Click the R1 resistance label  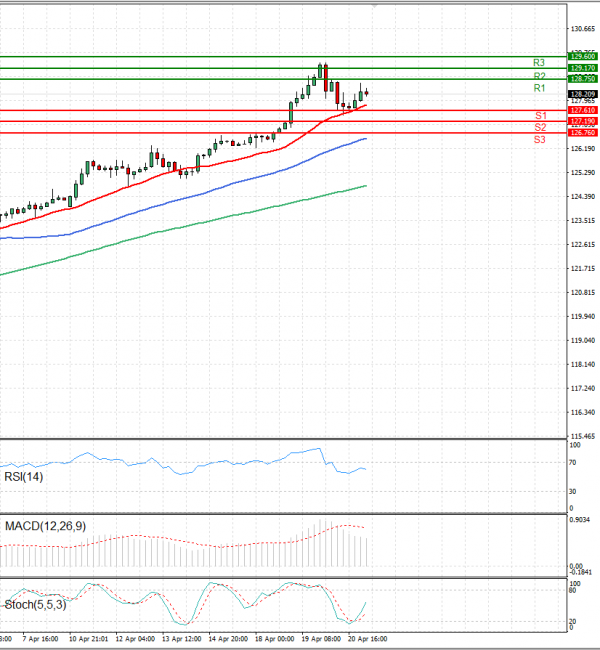tap(538, 89)
